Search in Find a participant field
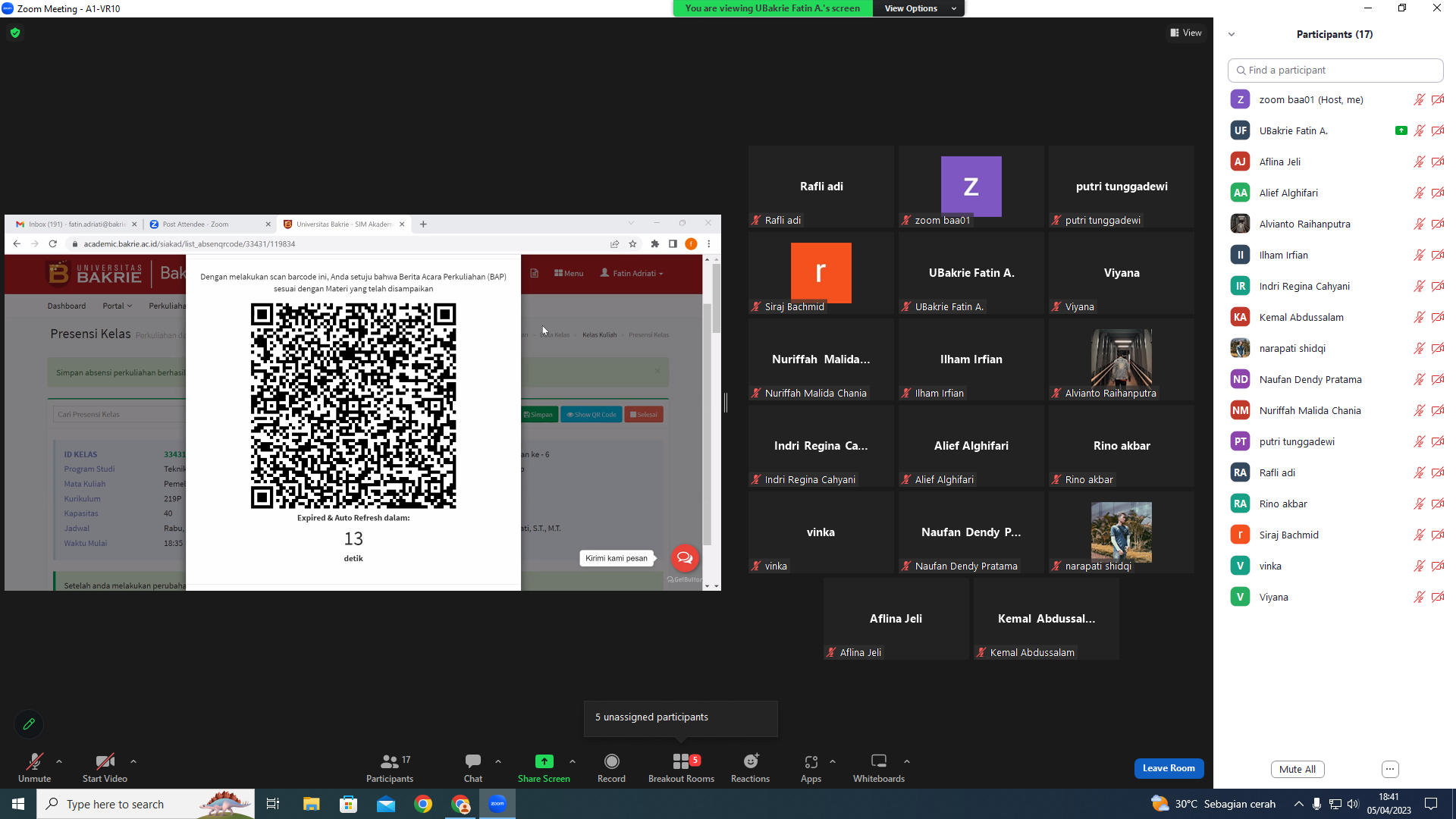 (x=1335, y=70)
